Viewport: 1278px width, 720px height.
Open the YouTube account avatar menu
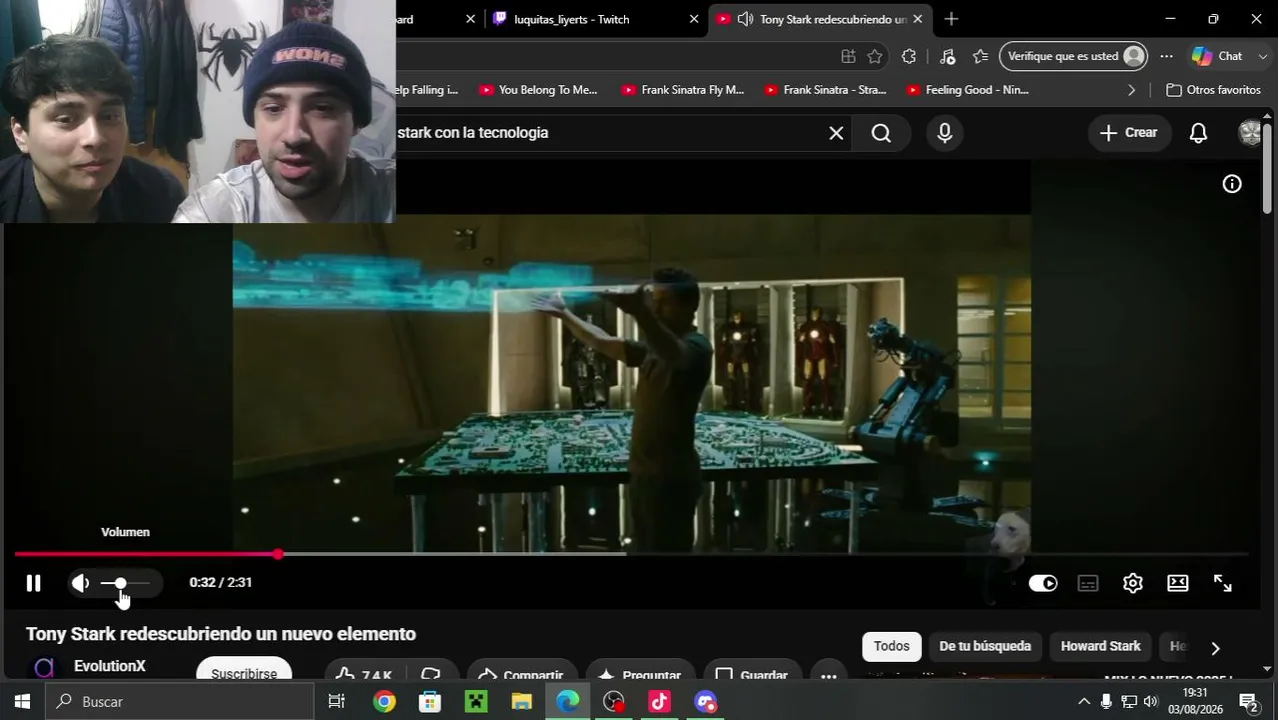tap(1250, 133)
